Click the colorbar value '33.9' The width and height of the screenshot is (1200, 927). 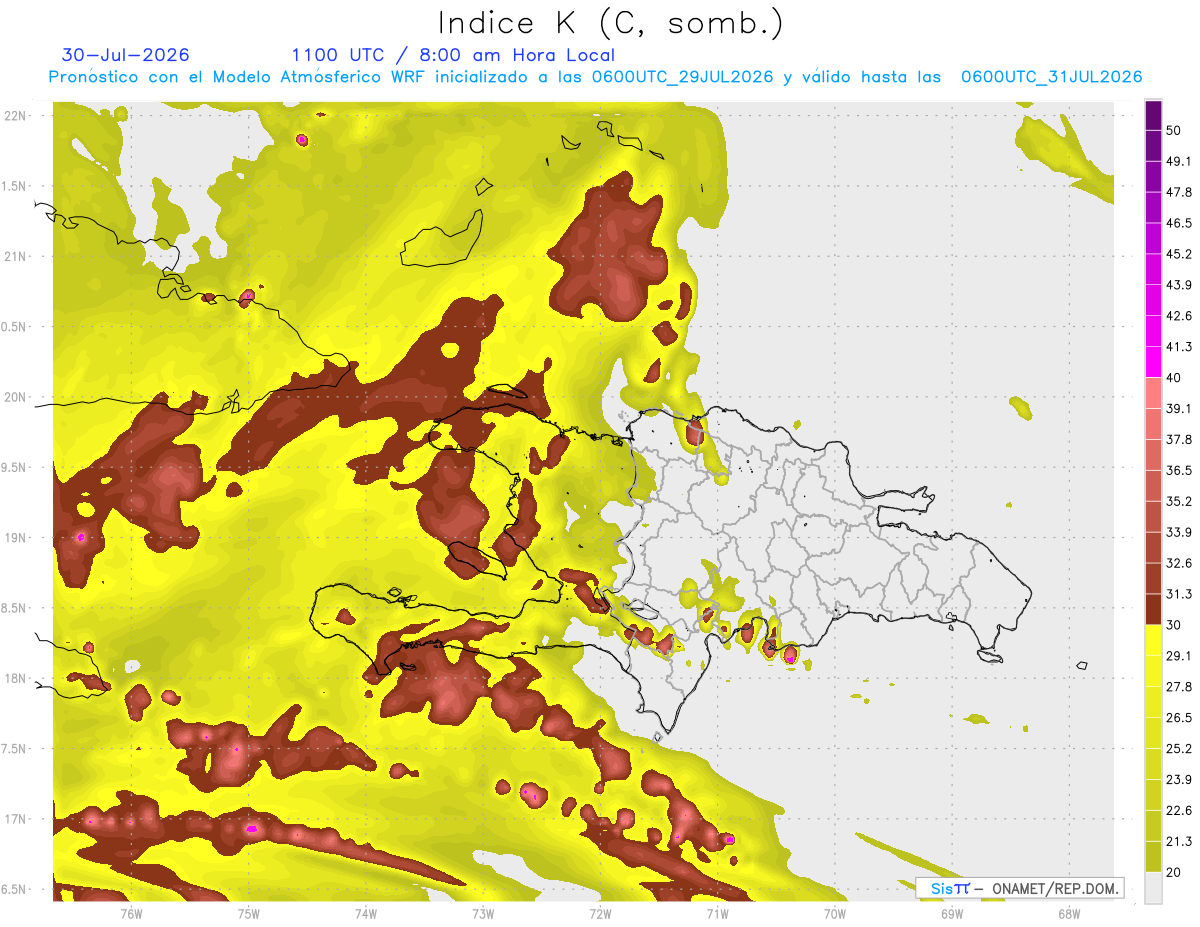click(x=1178, y=532)
